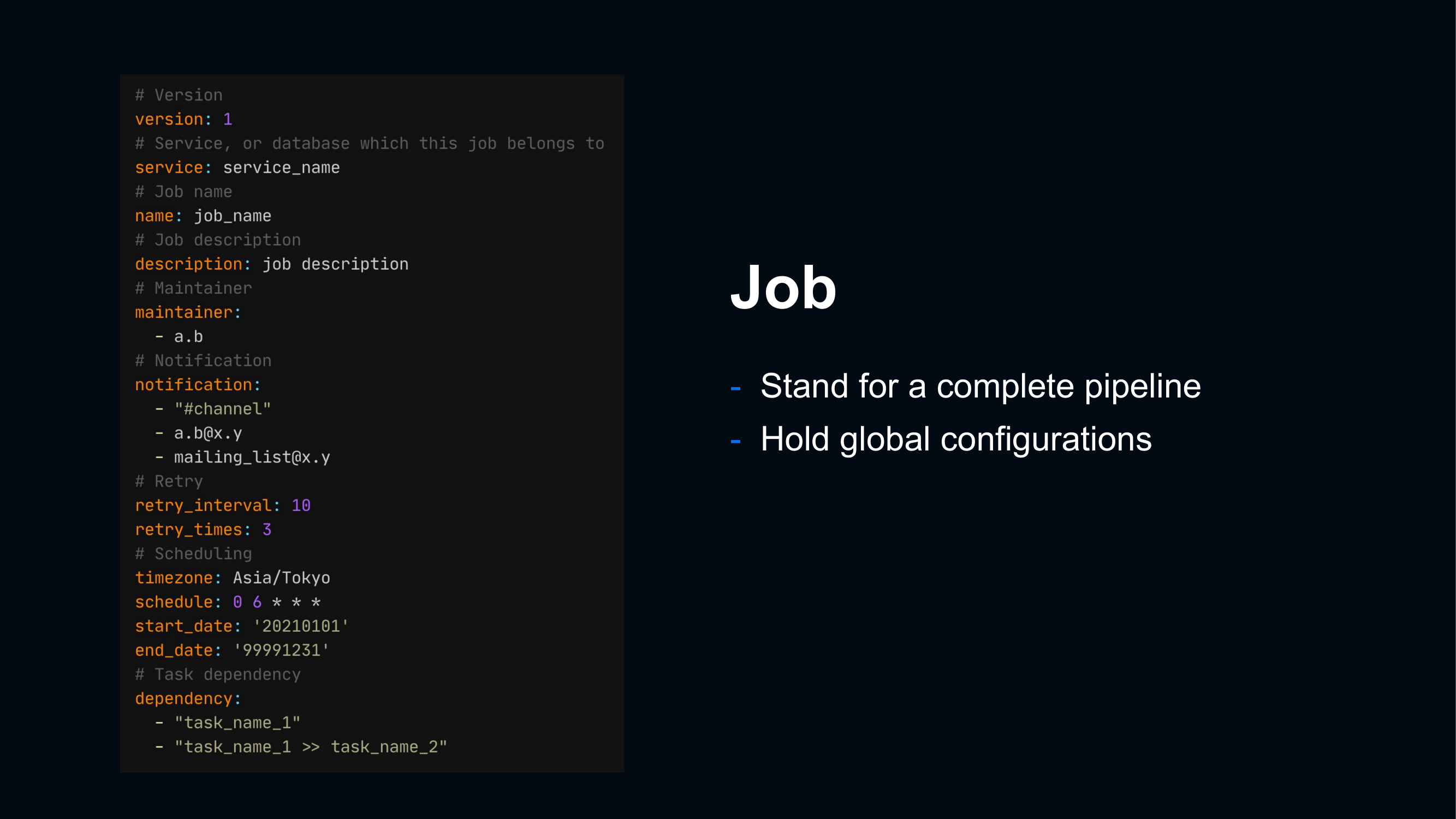This screenshot has width=1456, height=819.
Task: Click the 'schedule:' key
Action: (177, 602)
